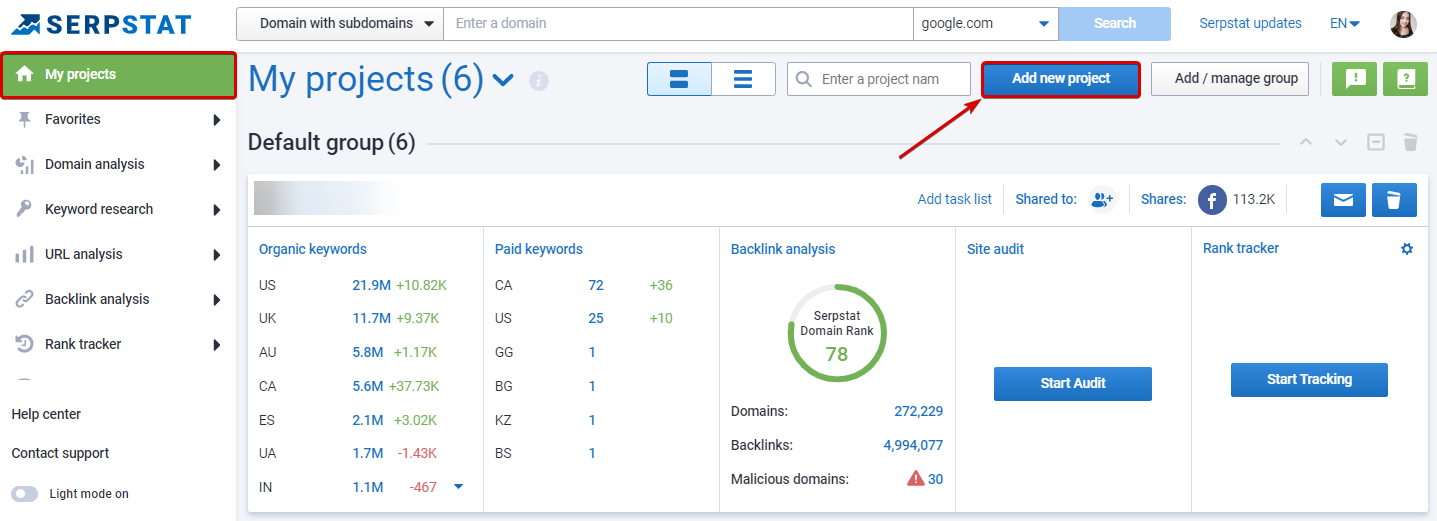
Task: Click AU organic keywords 5.8M value
Action: [x=368, y=352]
